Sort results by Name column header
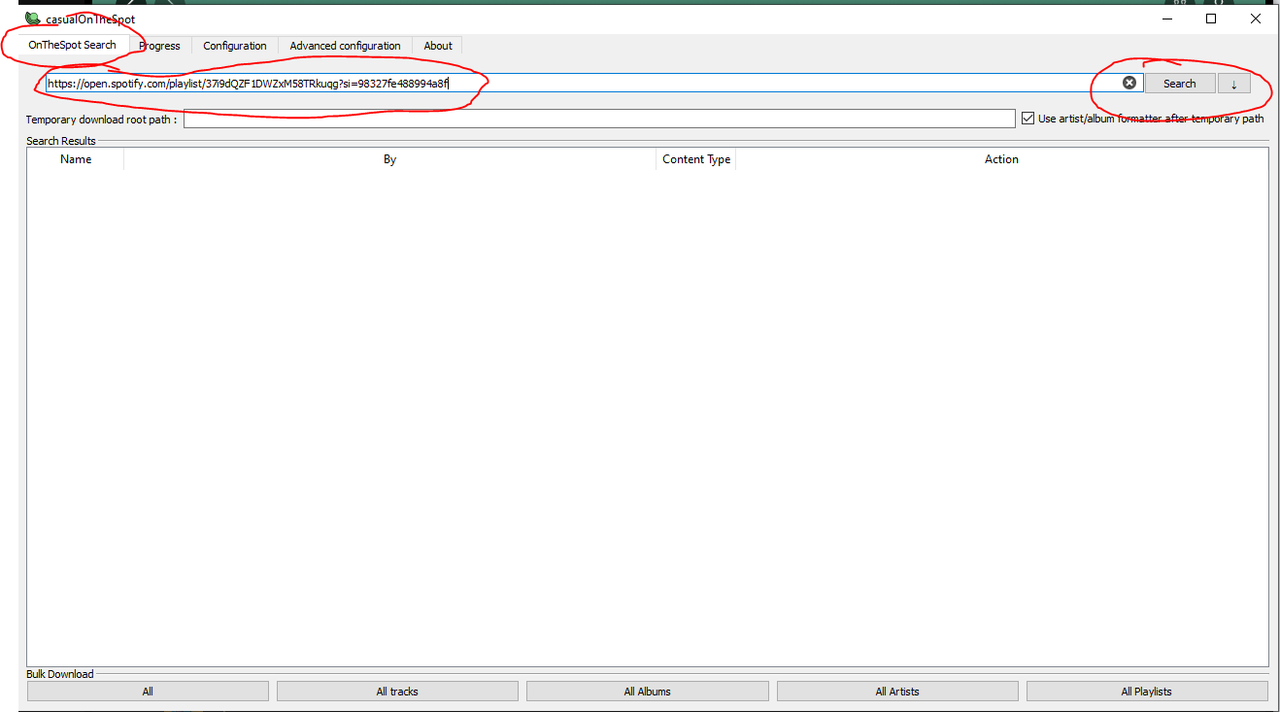The height and width of the screenshot is (712, 1280). point(75,159)
